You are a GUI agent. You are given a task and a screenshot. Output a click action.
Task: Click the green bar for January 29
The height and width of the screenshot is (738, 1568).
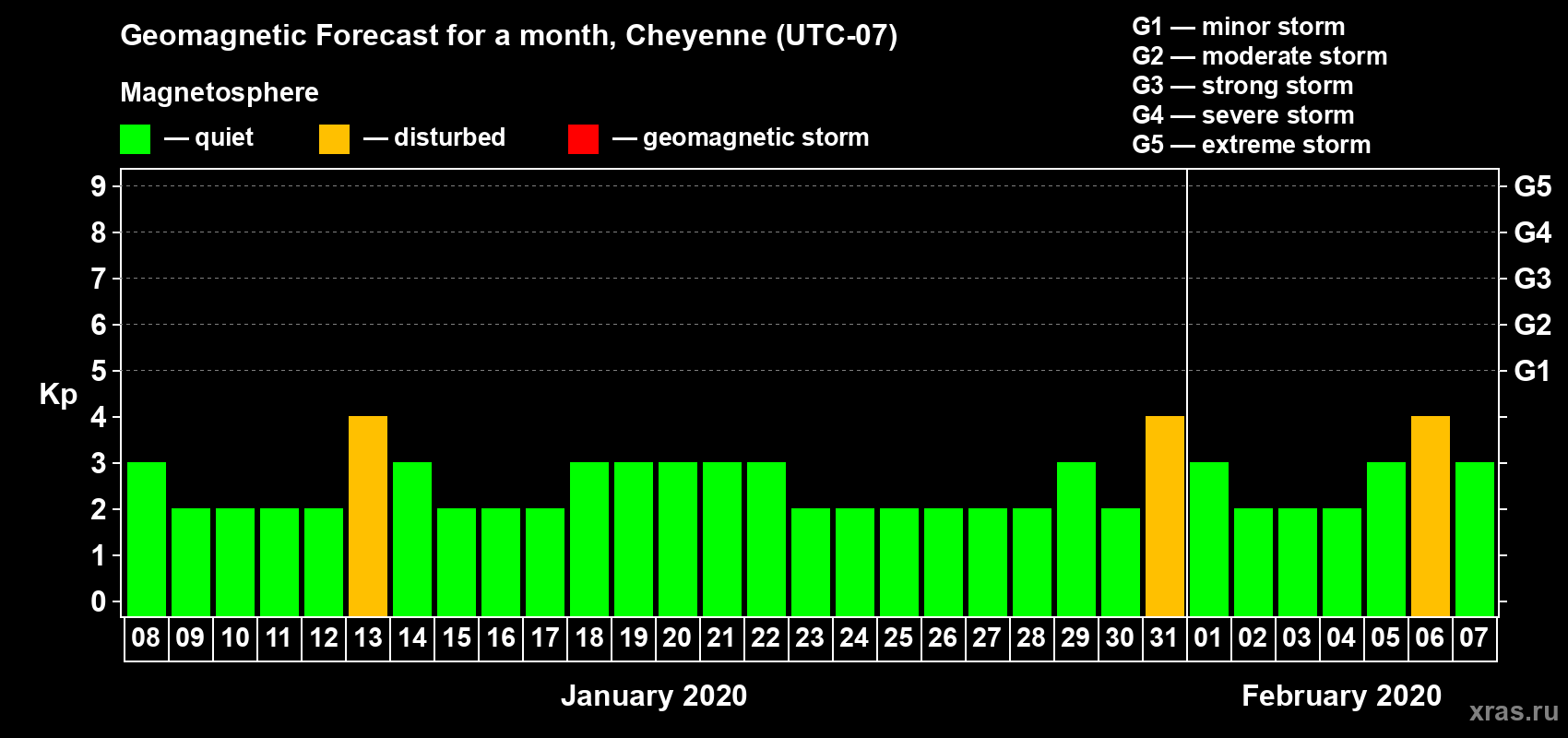1076,540
